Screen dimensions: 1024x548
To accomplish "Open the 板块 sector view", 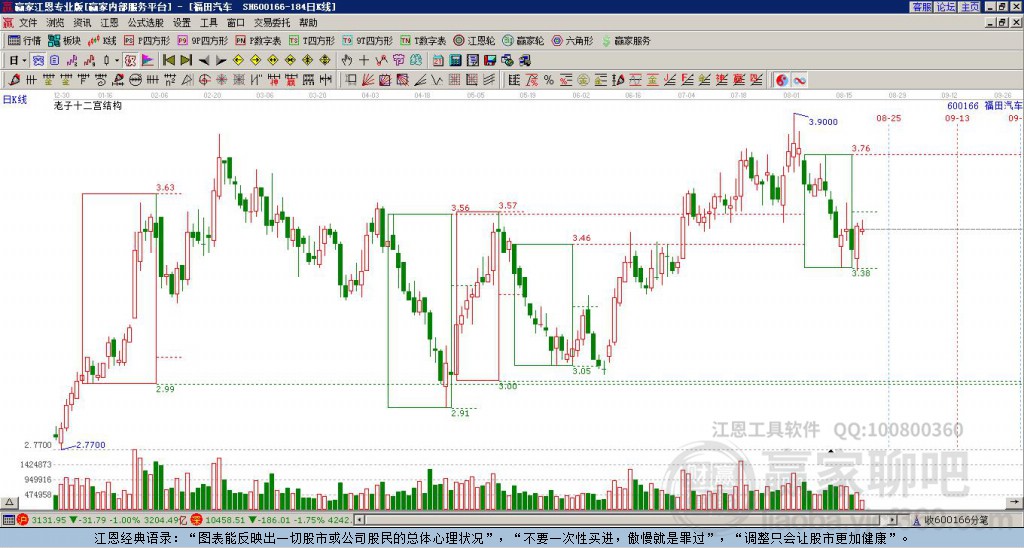I will click(65, 40).
